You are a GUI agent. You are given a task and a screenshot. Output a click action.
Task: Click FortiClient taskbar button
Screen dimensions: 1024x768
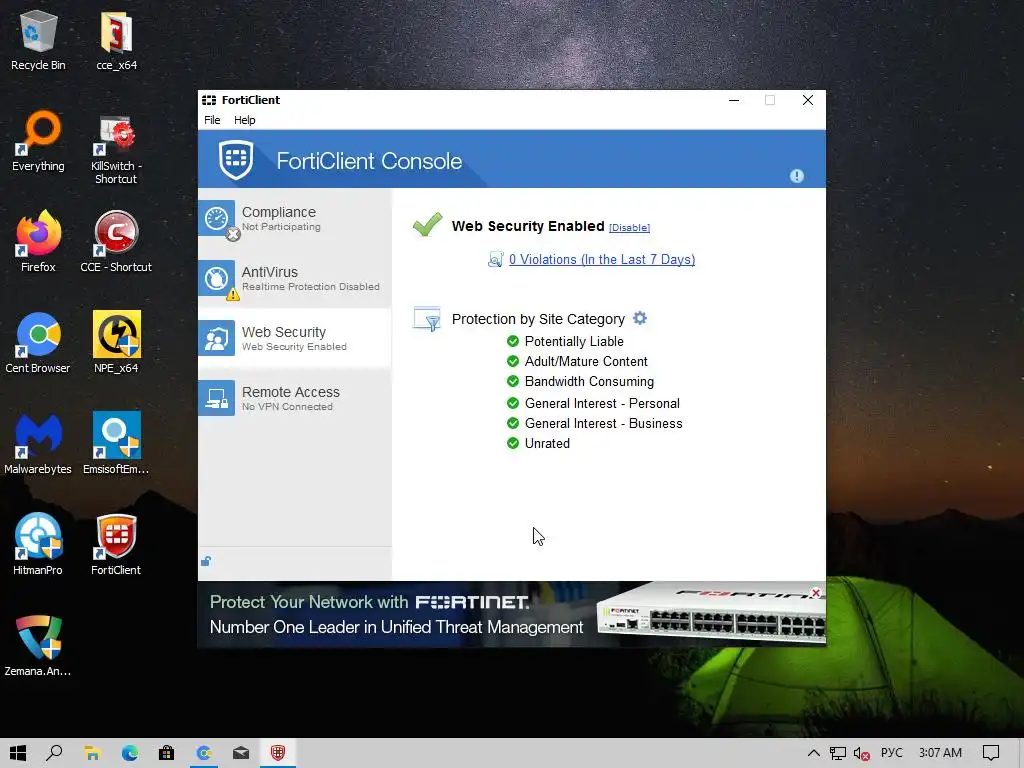click(278, 753)
